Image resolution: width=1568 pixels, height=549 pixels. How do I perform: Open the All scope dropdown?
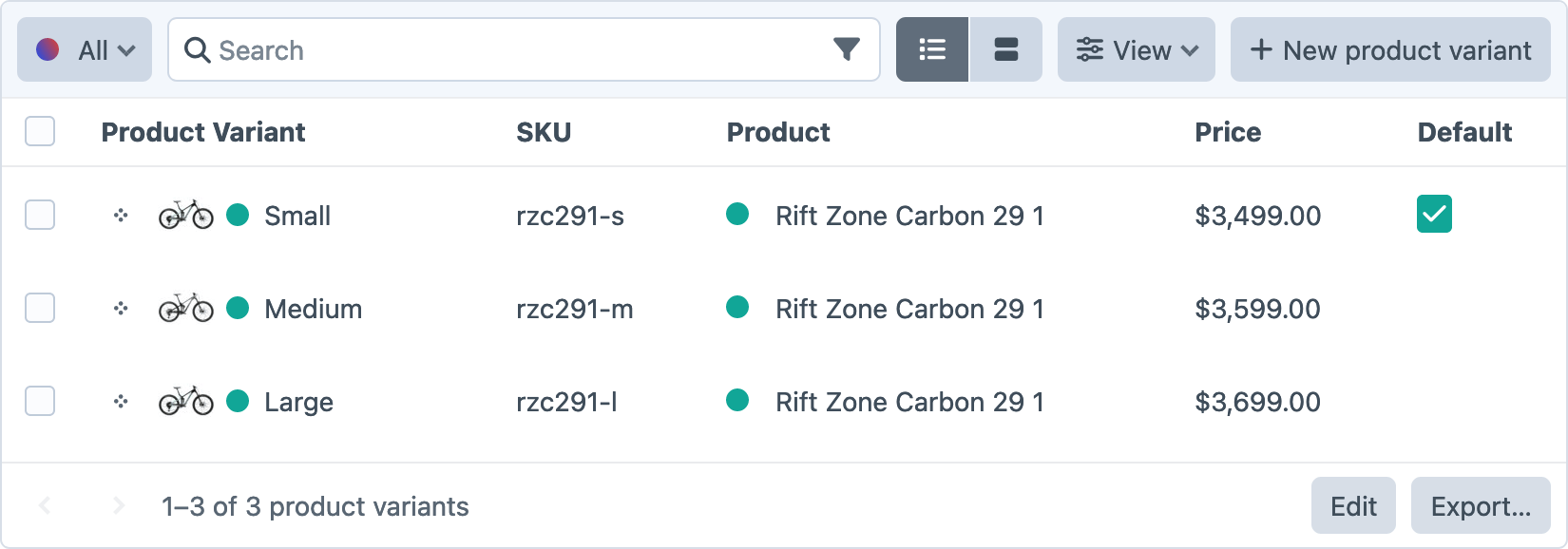click(x=85, y=49)
